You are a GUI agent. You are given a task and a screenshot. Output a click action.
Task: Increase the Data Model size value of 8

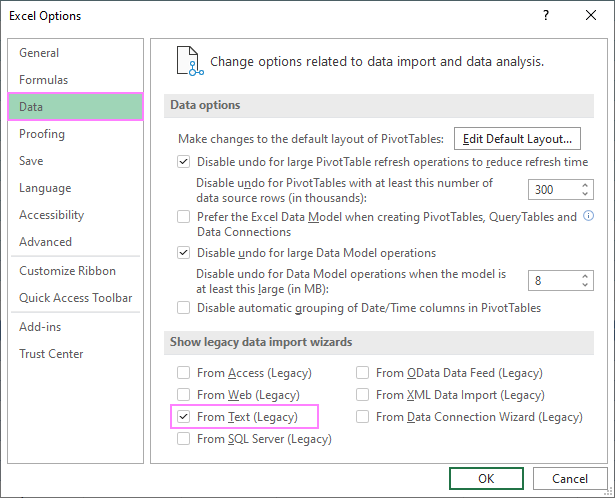pos(585,276)
